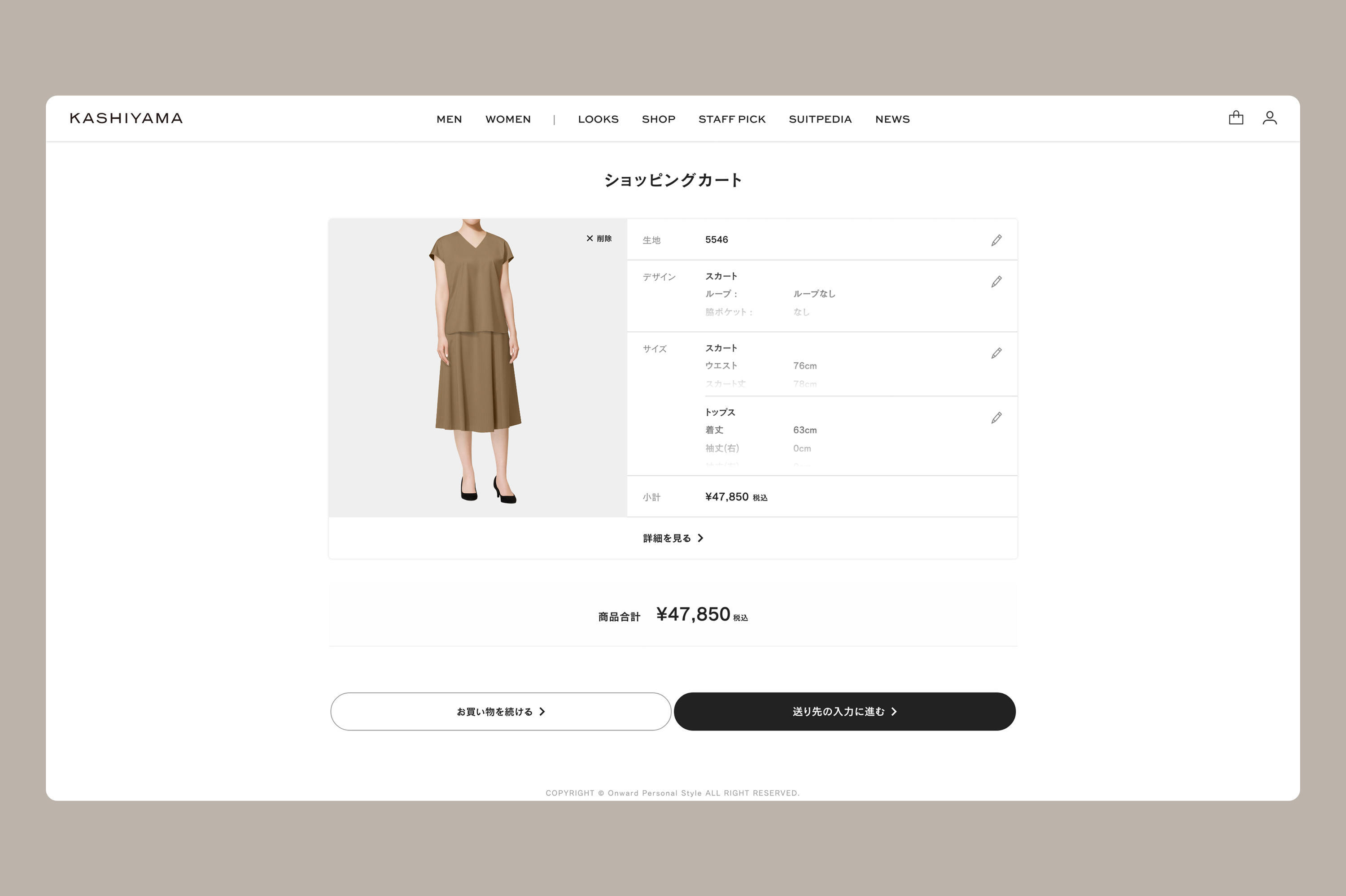The height and width of the screenshot is (896, 1346).
Task: Open the SUITPEDIA page
Action: click(x=820, y=119)
